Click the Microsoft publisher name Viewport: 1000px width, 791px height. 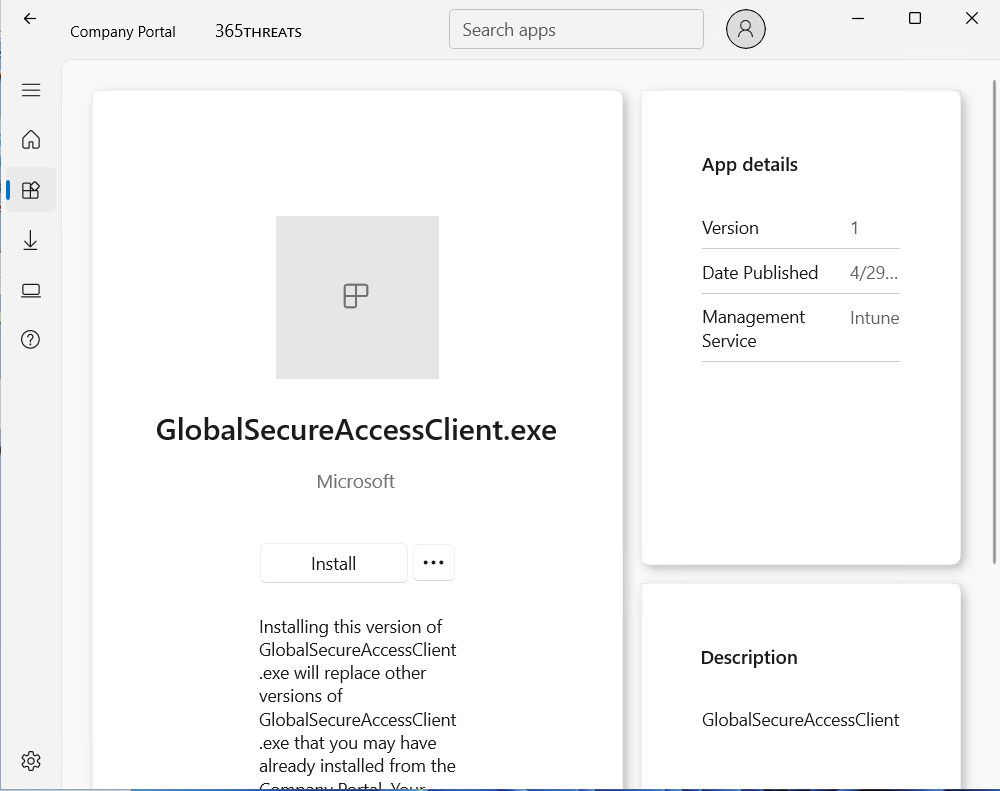coord(356,482)
